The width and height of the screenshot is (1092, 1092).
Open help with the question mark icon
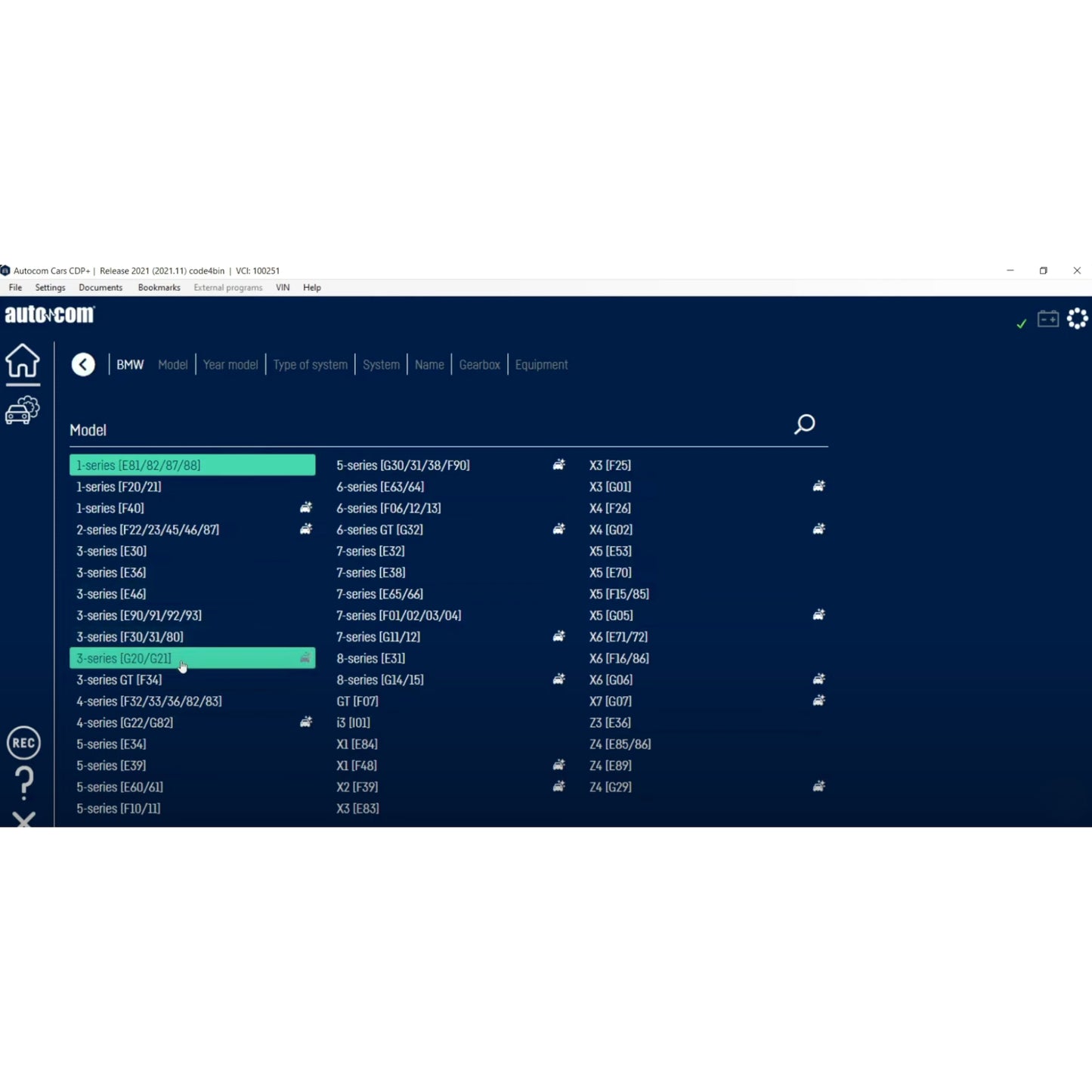click(x=24, y=783)
